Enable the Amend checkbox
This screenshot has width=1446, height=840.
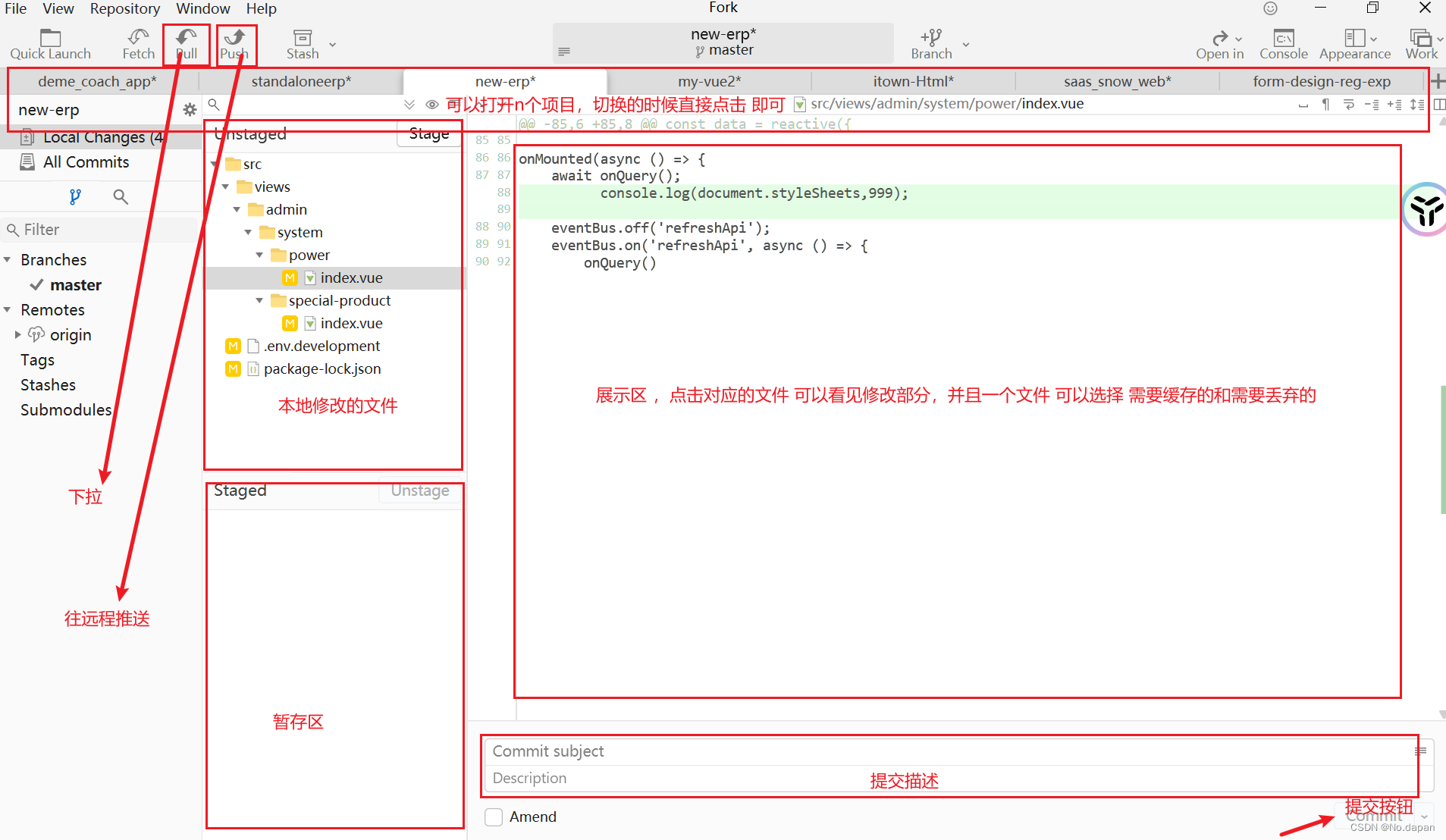click(494, 816)
